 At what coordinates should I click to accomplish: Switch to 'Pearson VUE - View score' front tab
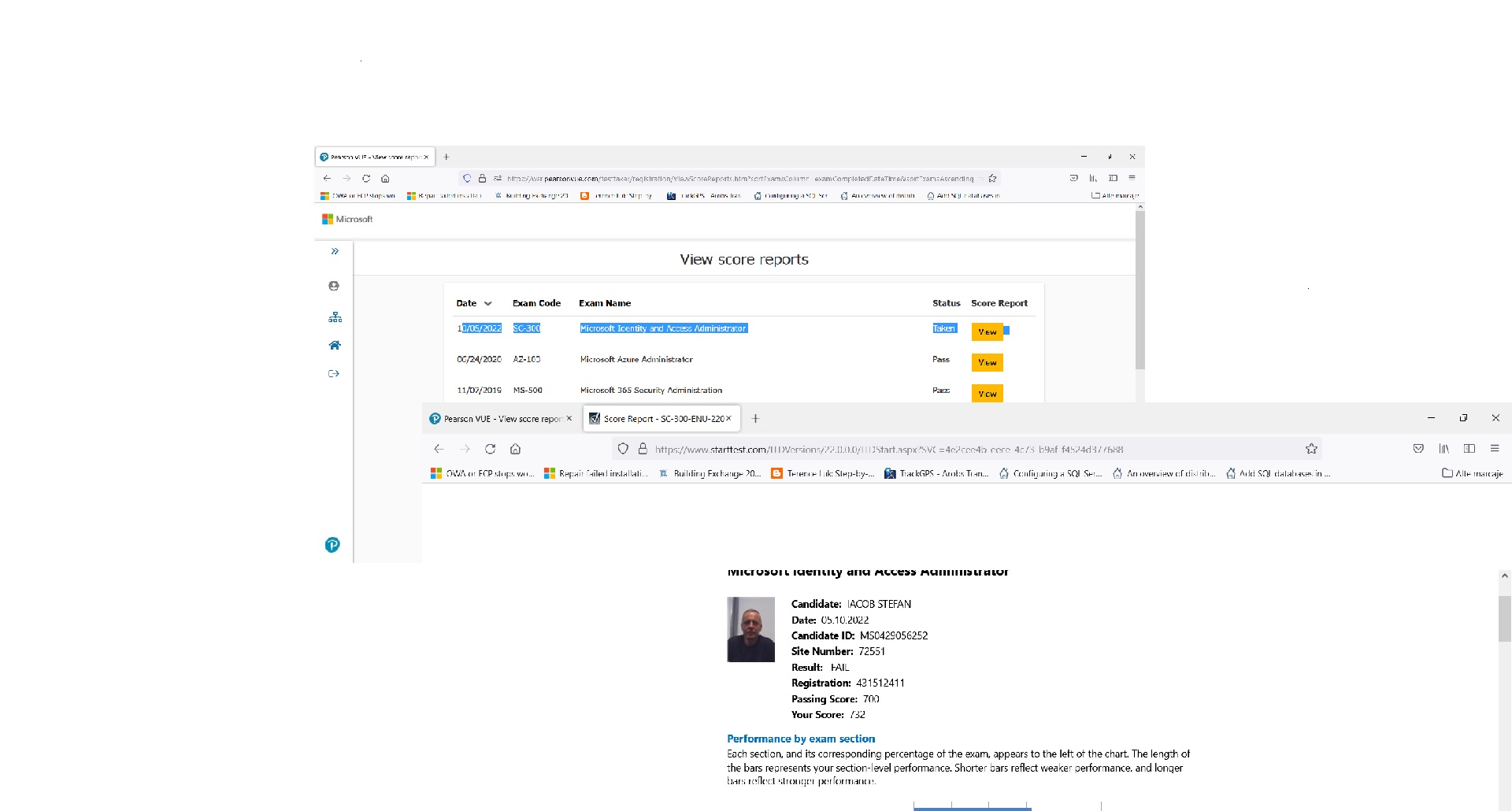pos(501,419)
